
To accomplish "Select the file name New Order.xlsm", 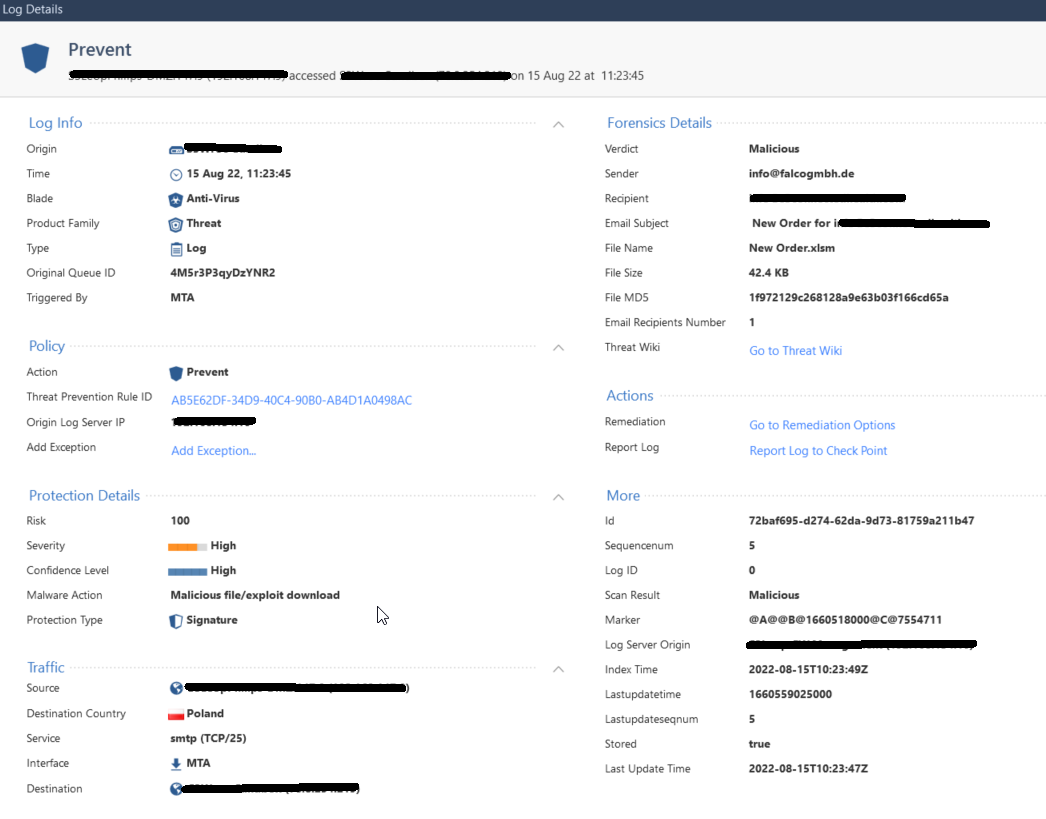I will tap(792, 248).
